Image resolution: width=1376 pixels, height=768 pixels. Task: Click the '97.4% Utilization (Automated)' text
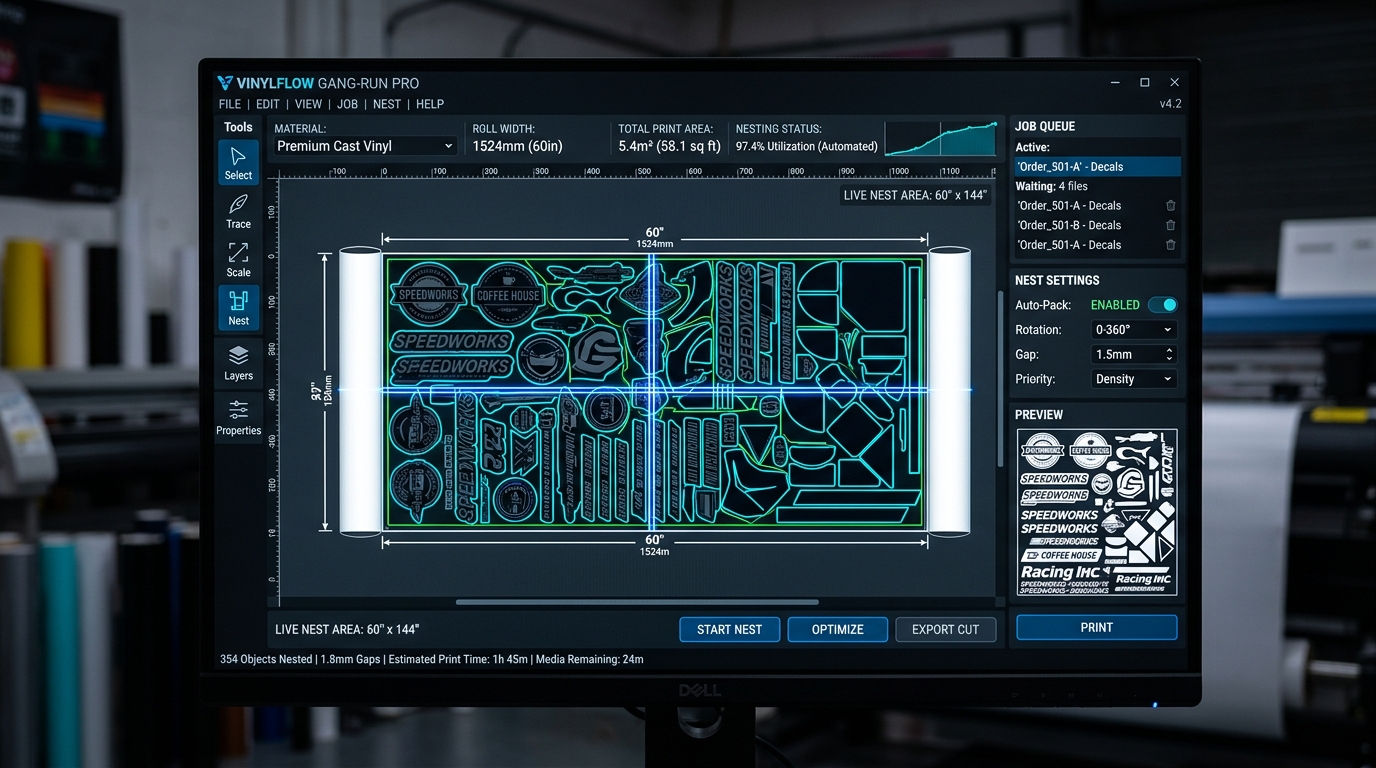pos(806,146)
